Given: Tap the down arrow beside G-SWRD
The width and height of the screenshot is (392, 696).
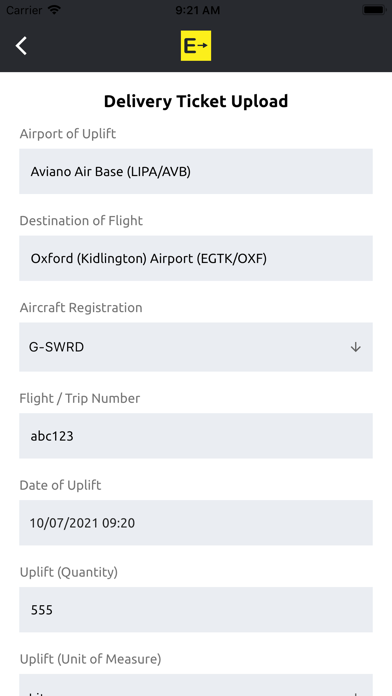Looking at the screenshot, I should pos(356,347).
